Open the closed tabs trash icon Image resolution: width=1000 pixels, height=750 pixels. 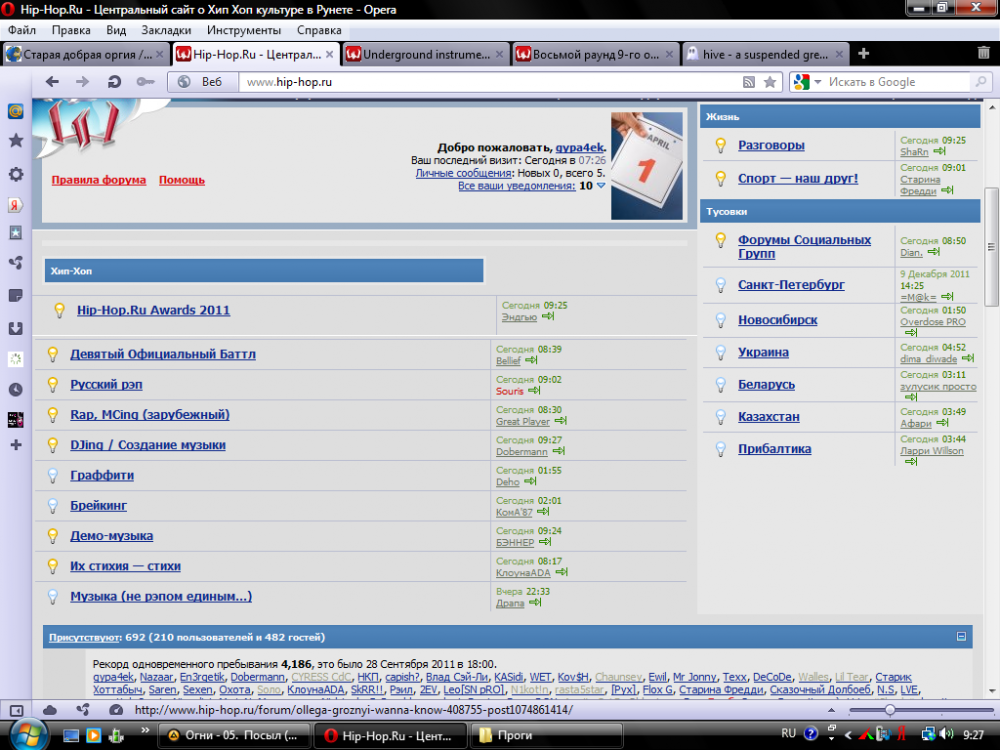(983, 54)
